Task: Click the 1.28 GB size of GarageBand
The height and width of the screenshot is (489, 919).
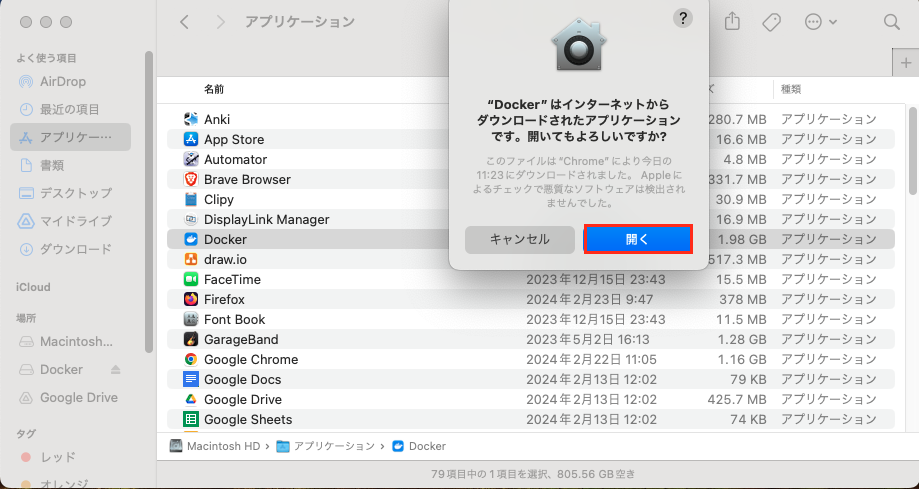Action: click(741, 339)
